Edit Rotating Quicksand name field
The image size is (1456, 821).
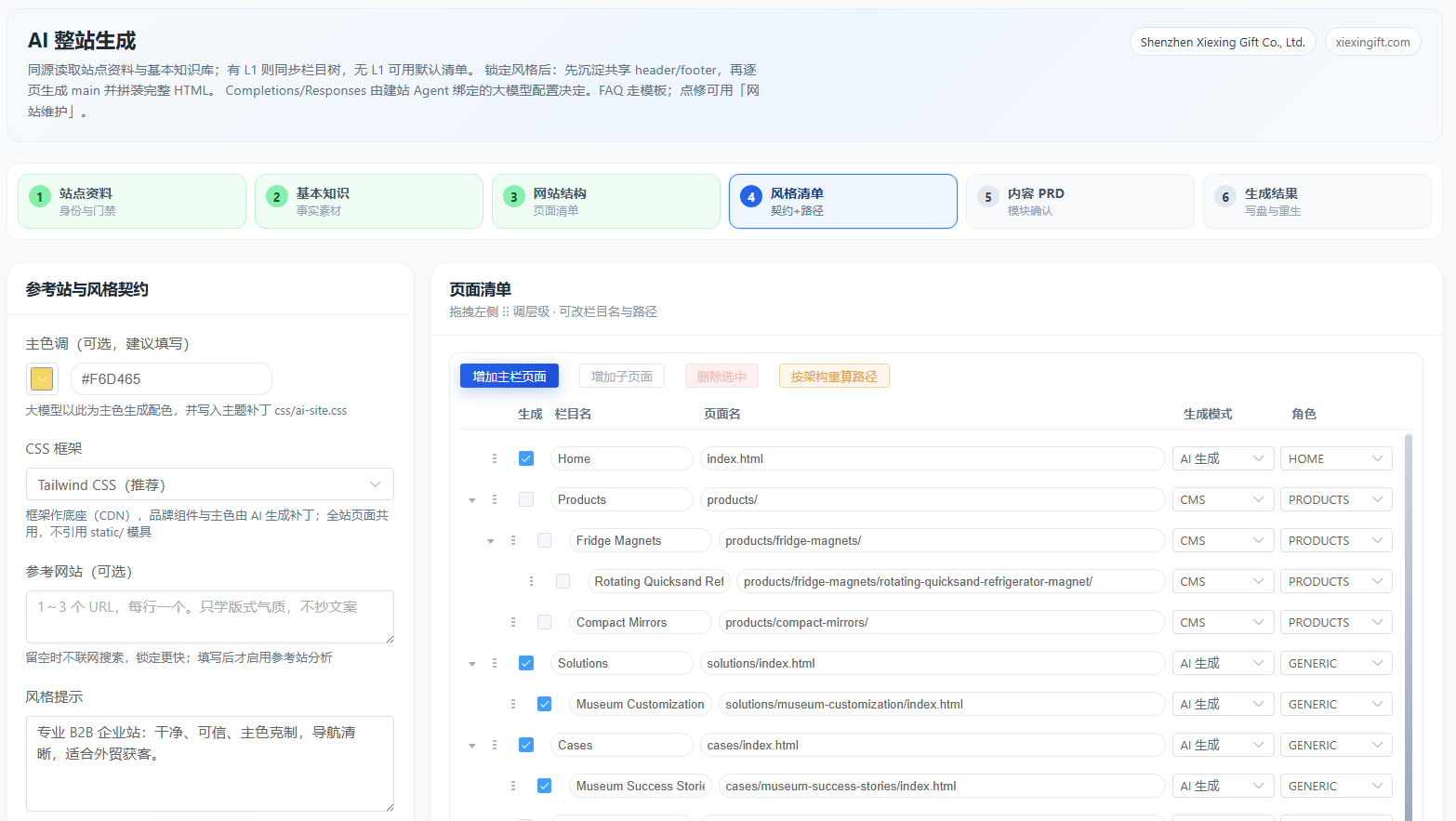click(x=659, y=581)
